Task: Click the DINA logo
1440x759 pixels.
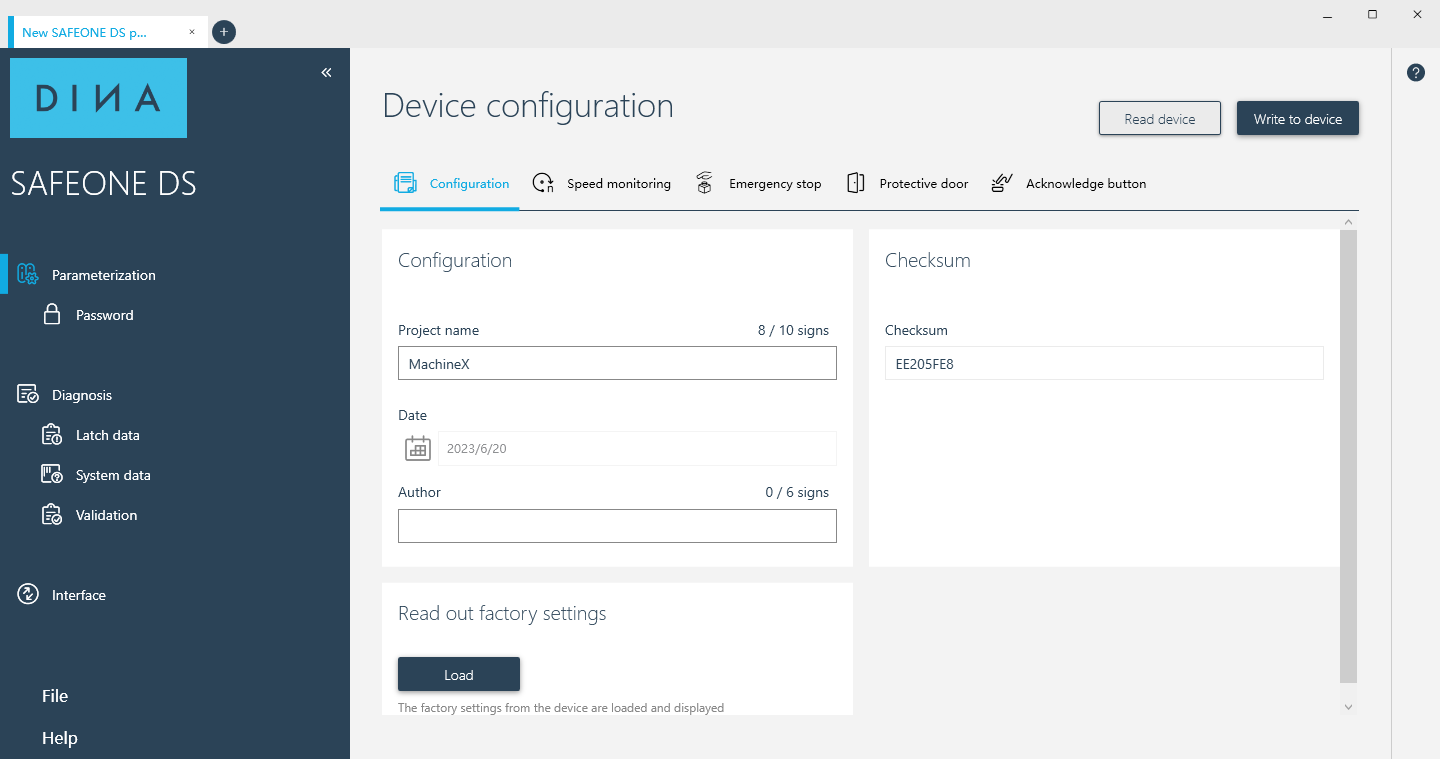Action: 98,98
